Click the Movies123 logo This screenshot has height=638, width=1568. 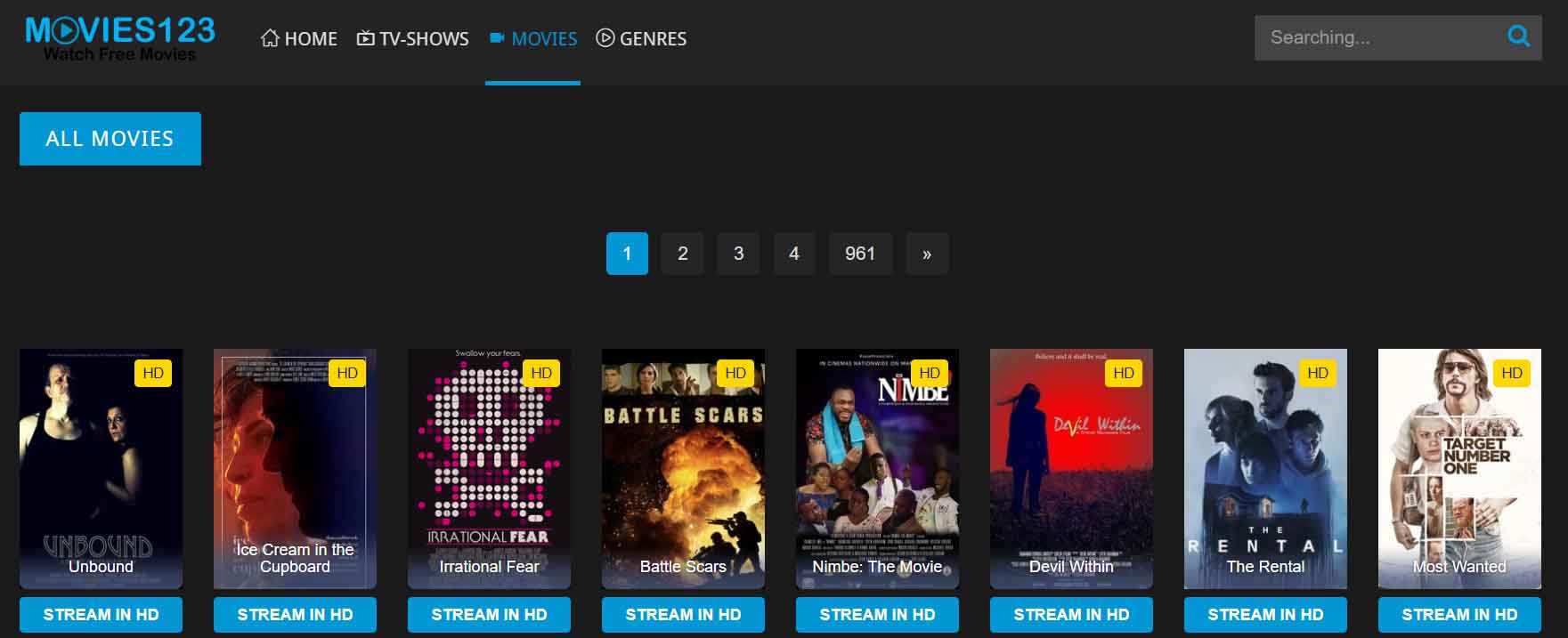pyautogui.click(x=120, y=38)
